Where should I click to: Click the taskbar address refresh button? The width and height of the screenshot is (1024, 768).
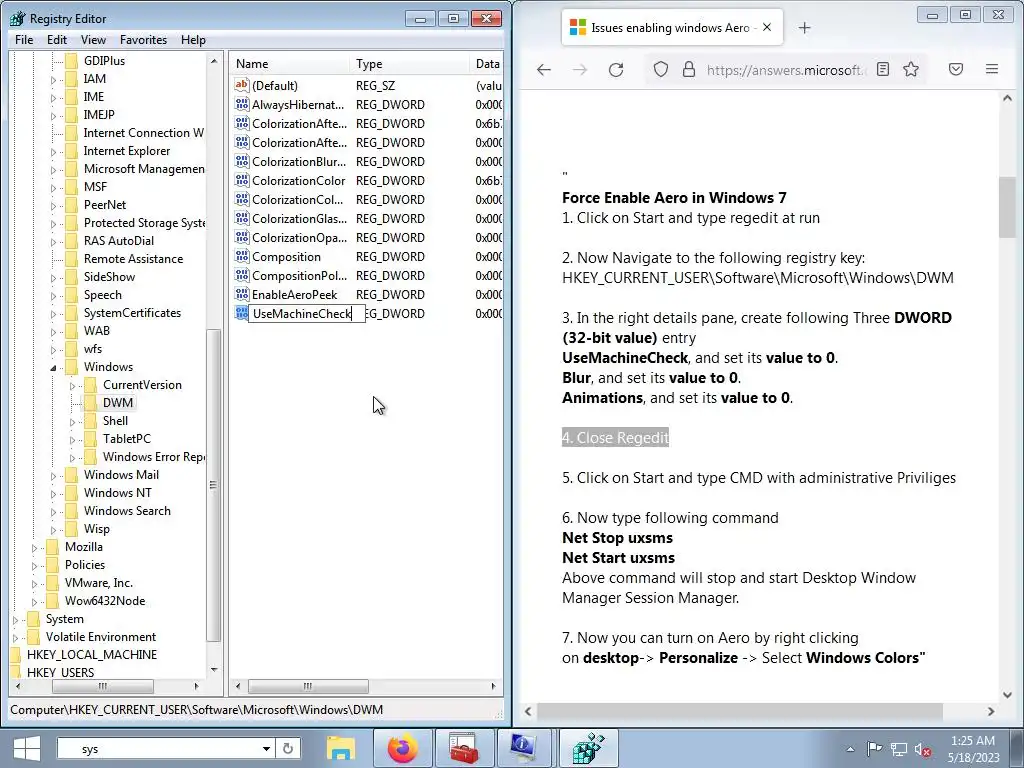pyautogui.click(x=288, y=748)
